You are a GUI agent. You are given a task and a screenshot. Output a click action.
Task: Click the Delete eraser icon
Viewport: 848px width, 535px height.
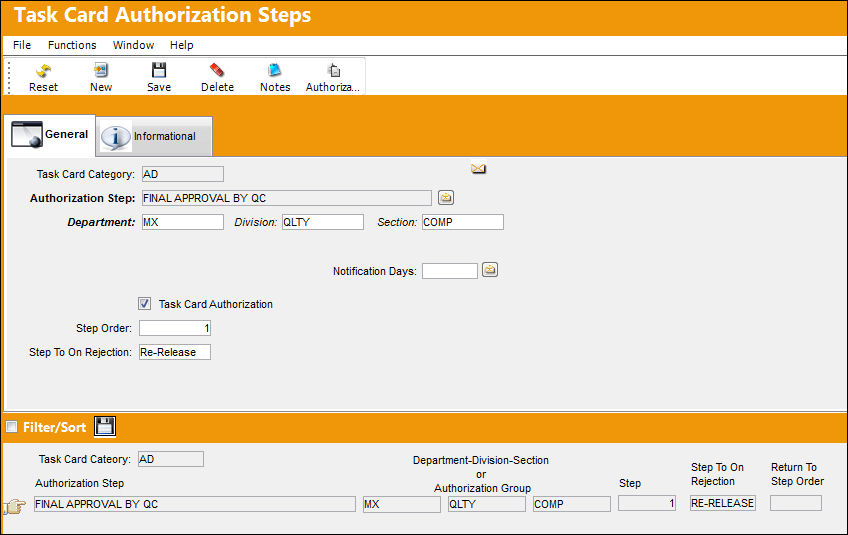click(x=217, y=70)
